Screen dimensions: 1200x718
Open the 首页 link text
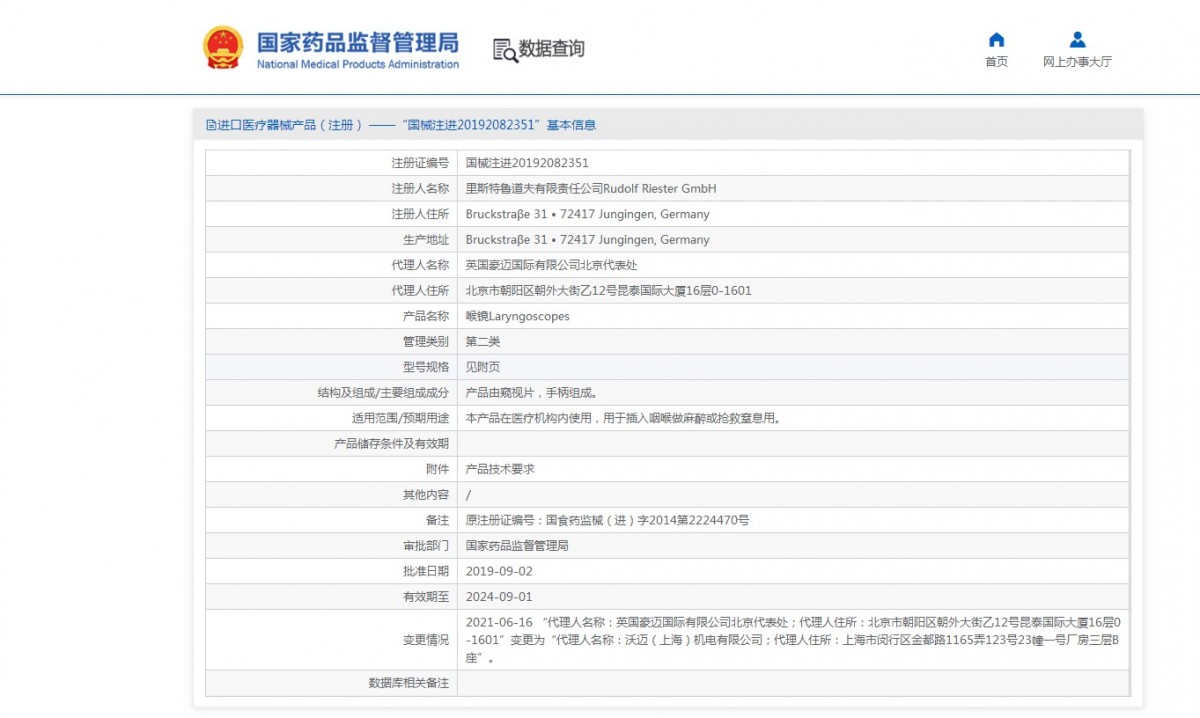pyautogui.click(x=996, y=62)
